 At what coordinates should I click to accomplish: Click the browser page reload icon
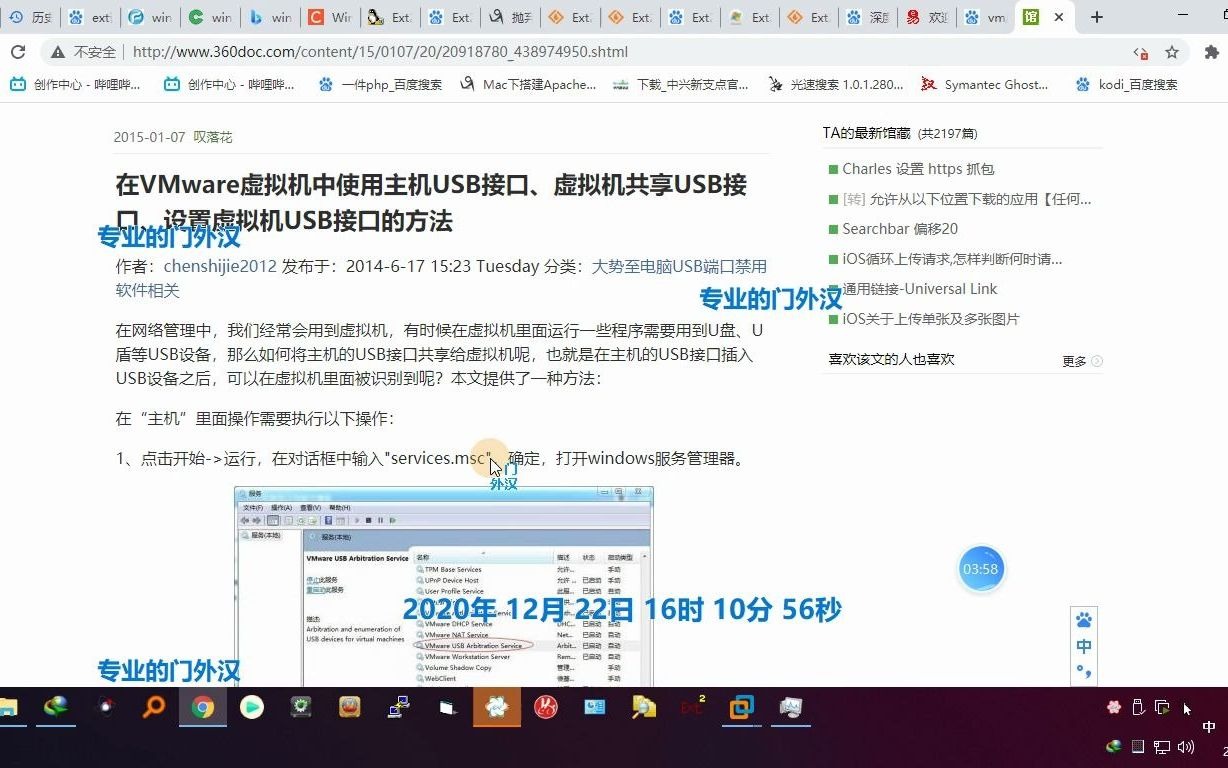[18, 51]
